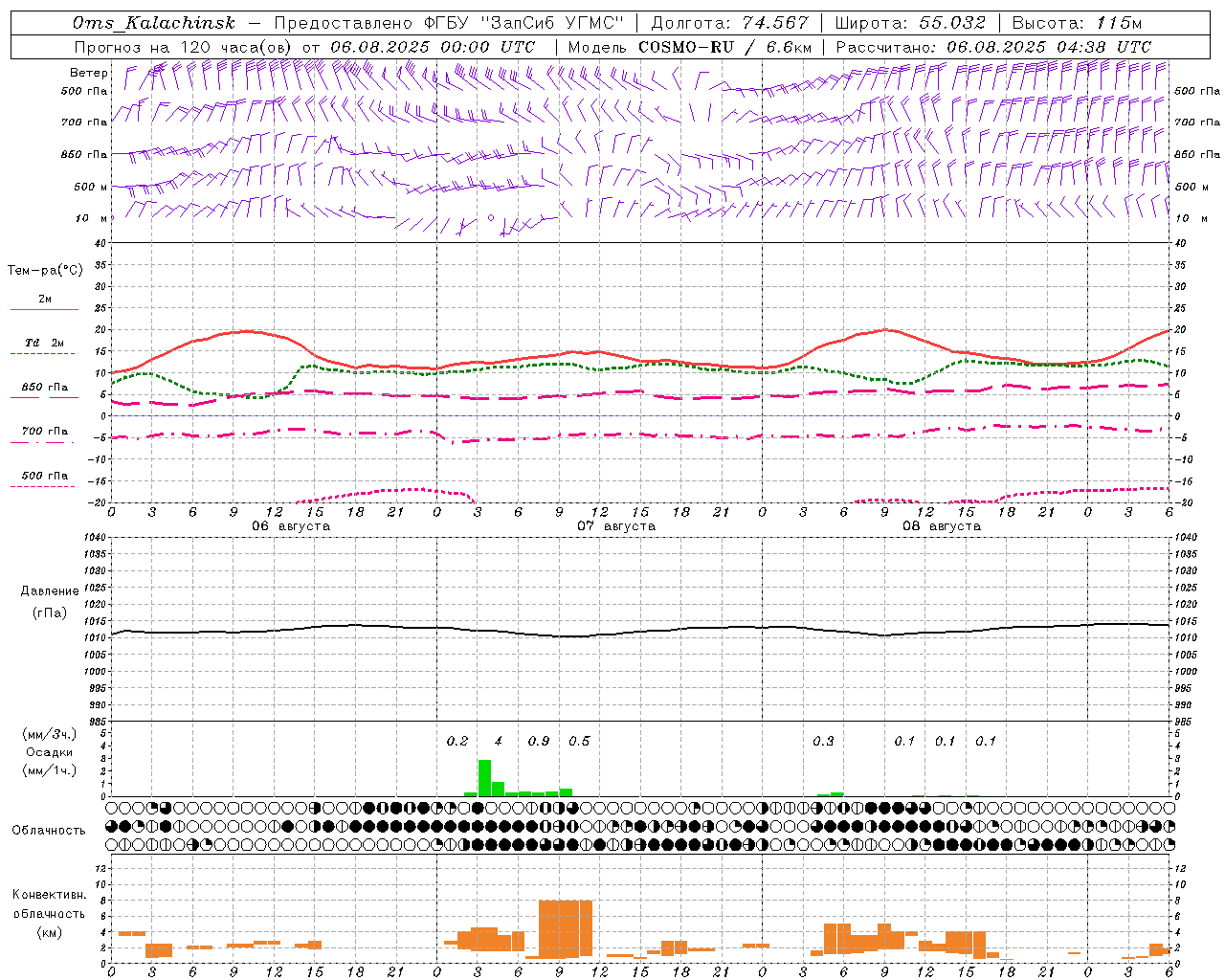Click the 0.5 precipitation total
The height and width of the screenshot is (980, 1225).
click(x=579, y=741)
